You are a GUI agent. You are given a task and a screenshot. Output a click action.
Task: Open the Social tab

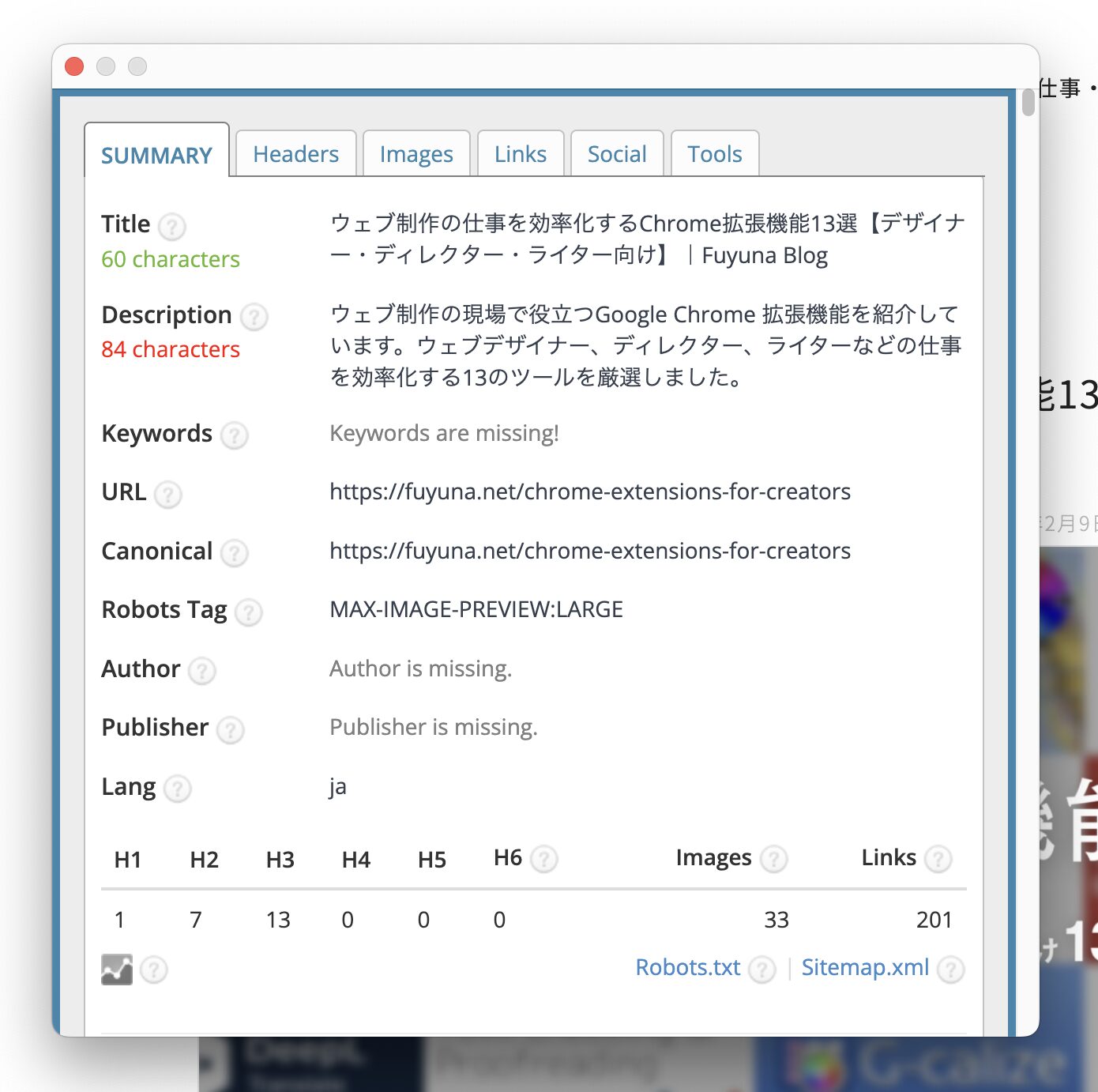click(617, 153)
